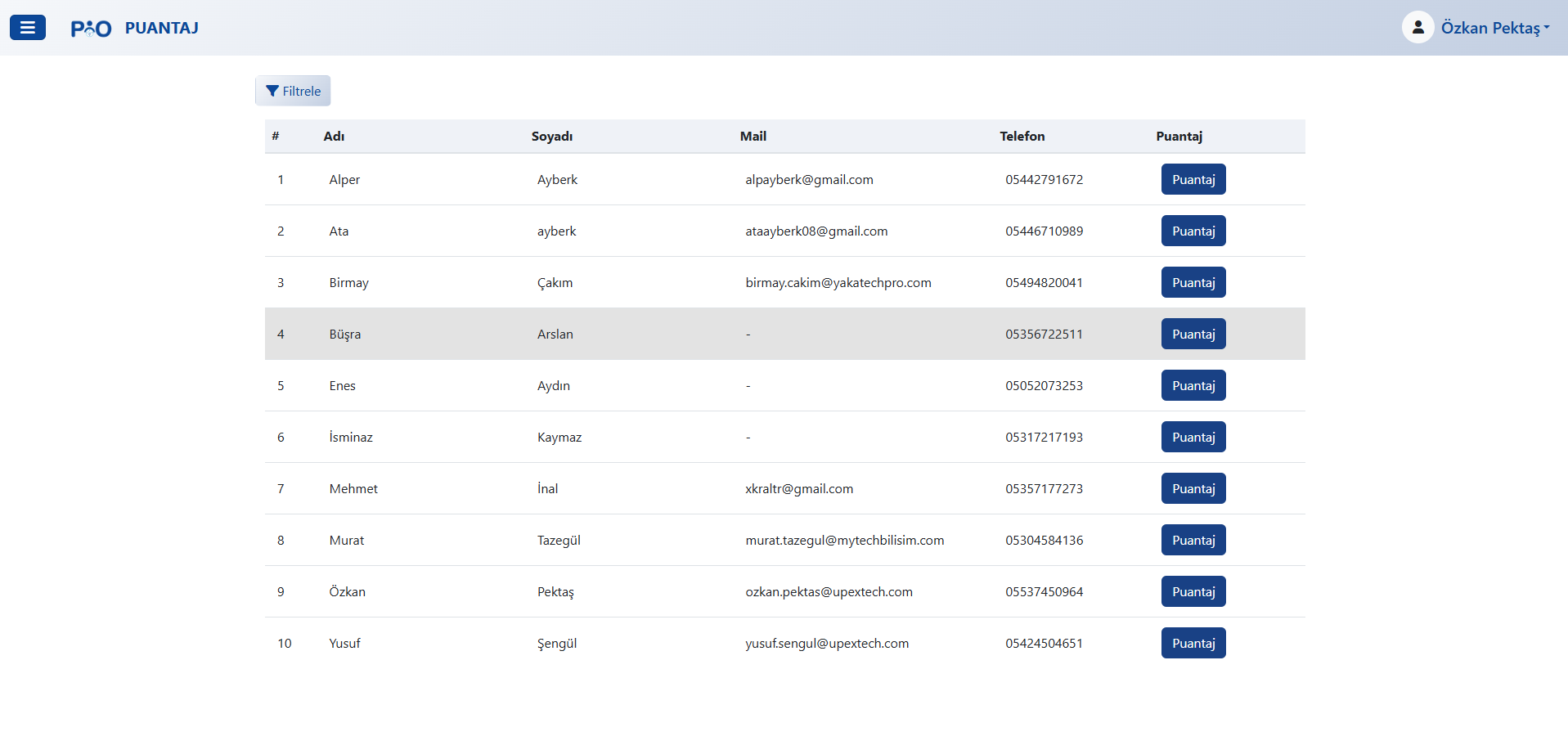This screenshot has height=741, width=1568.
Task: Click the PUANTAJ header title
Action: (161, 28)
